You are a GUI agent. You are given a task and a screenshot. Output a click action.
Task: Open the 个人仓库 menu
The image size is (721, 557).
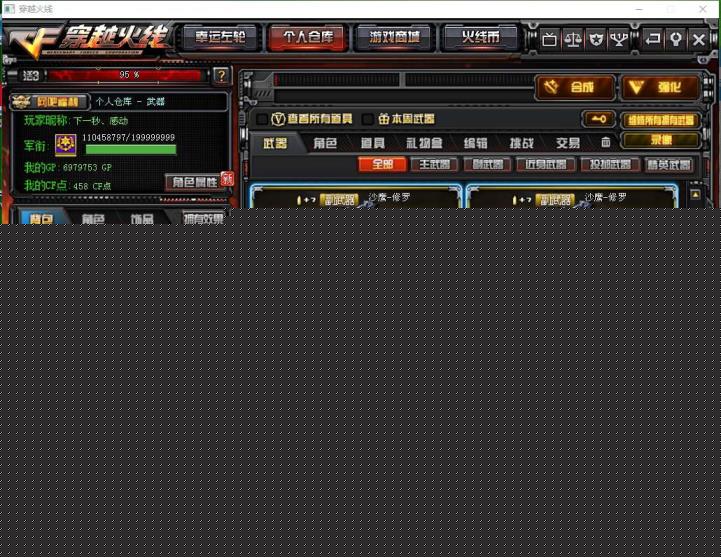point(308,37)
